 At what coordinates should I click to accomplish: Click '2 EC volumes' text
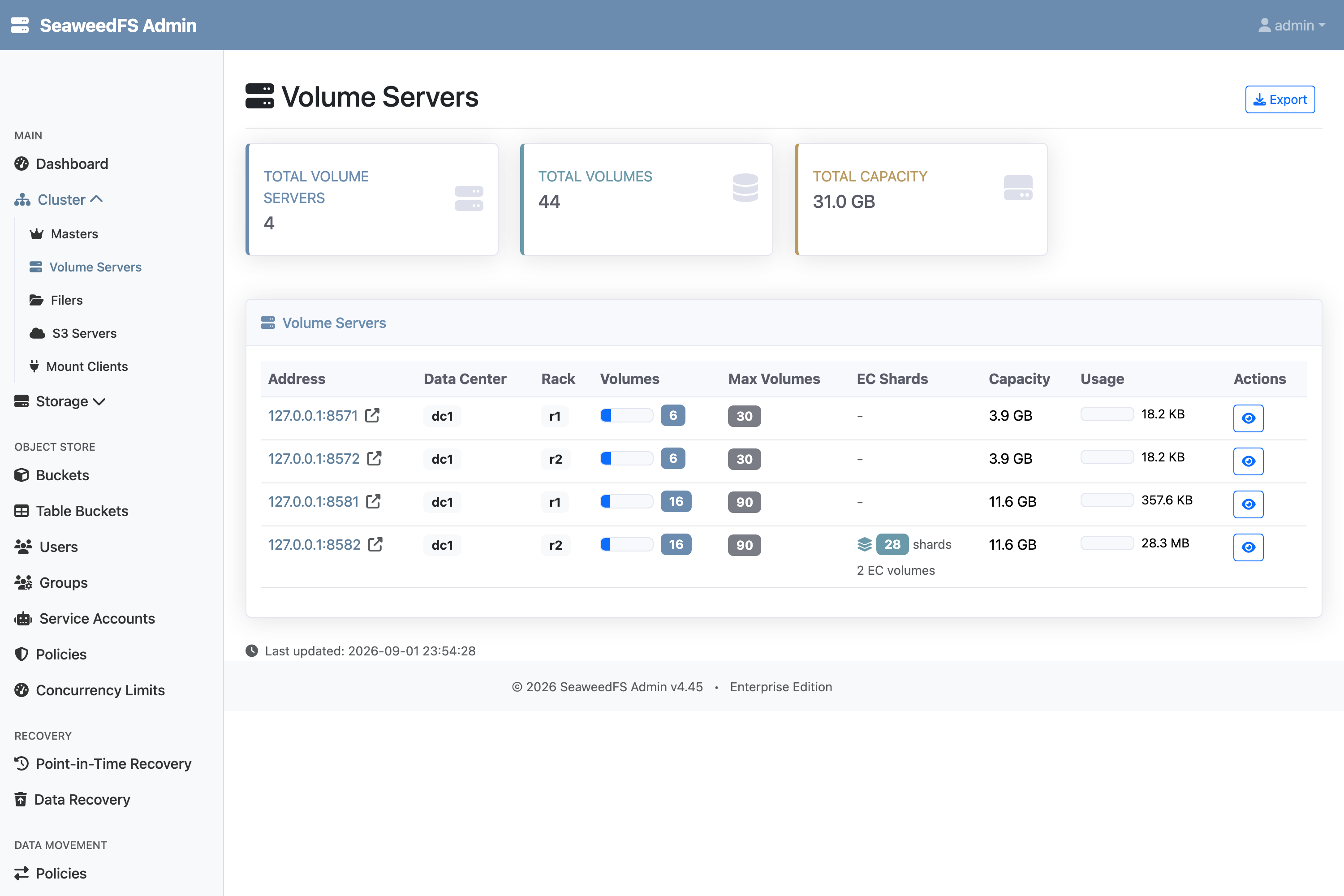tap(896, 570)
